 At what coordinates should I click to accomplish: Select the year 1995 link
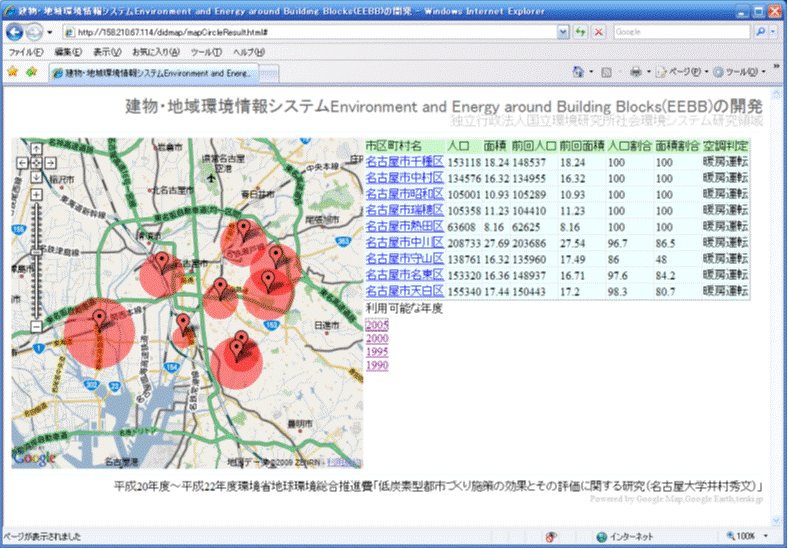(x=377, y=352)
